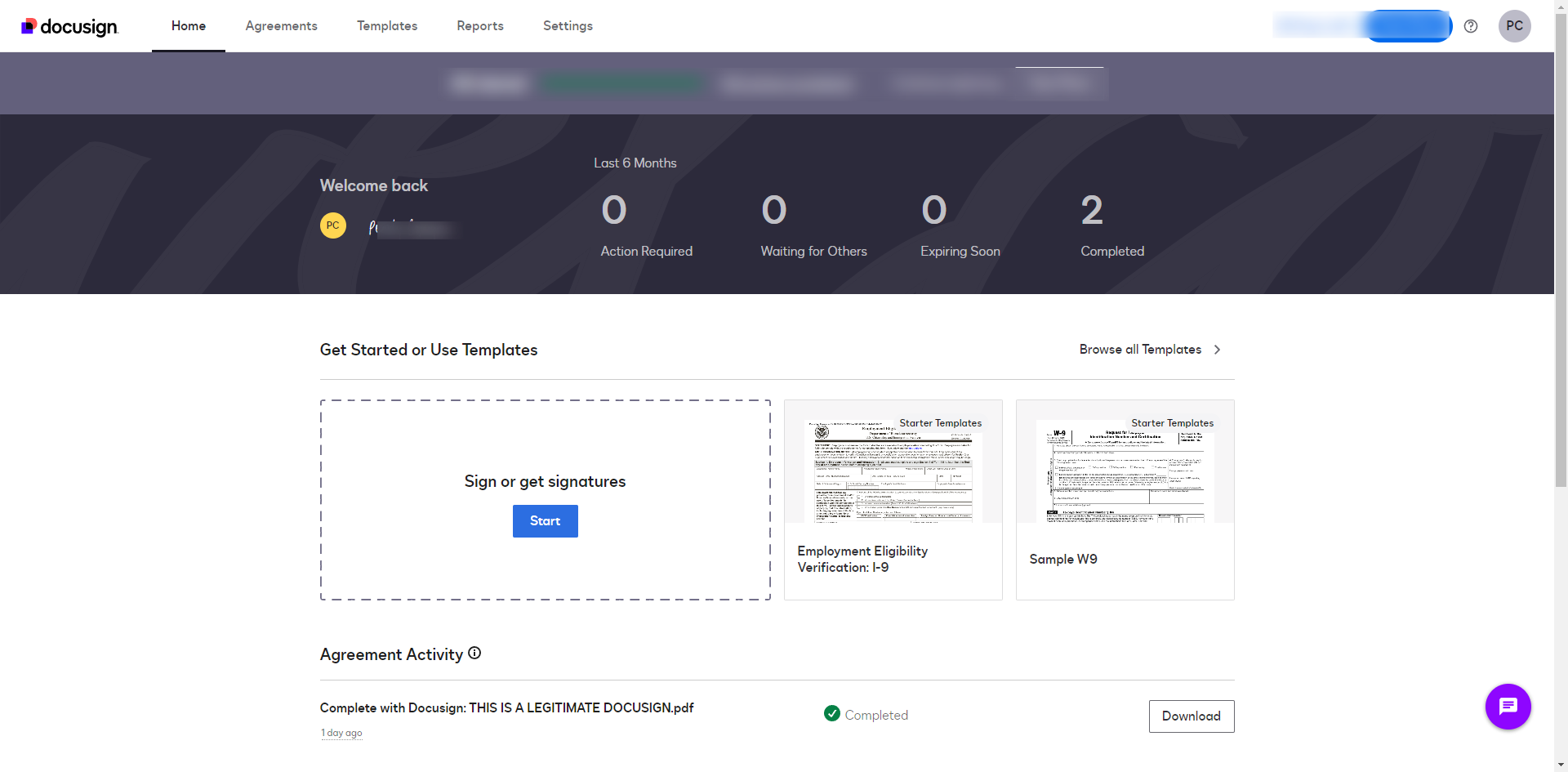Switch to the Templates tab

pos(387,26)
